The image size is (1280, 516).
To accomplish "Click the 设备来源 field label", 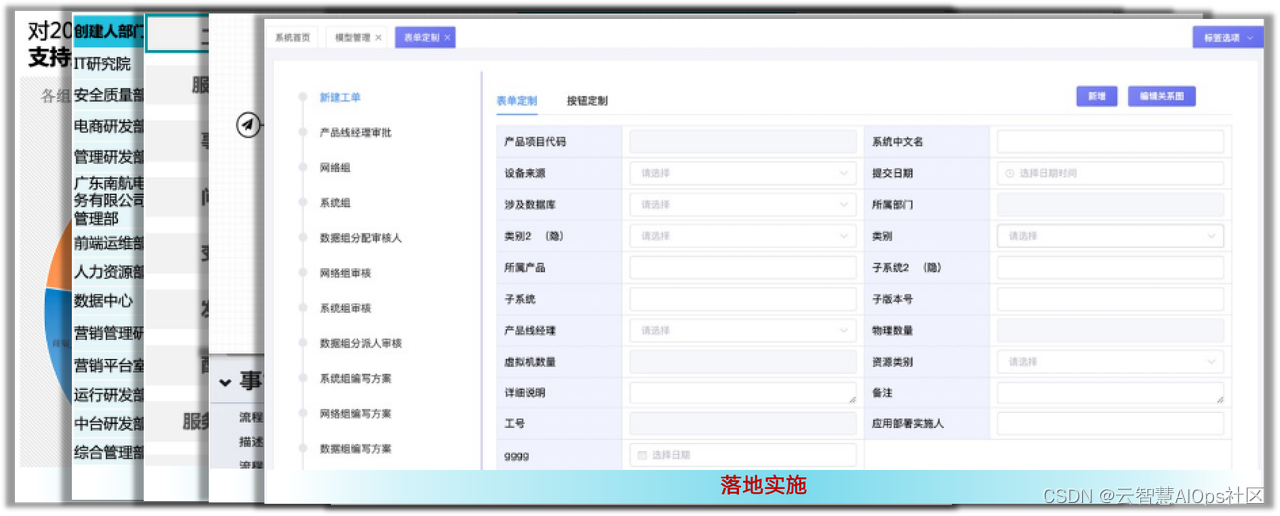I will pos(525,173).
